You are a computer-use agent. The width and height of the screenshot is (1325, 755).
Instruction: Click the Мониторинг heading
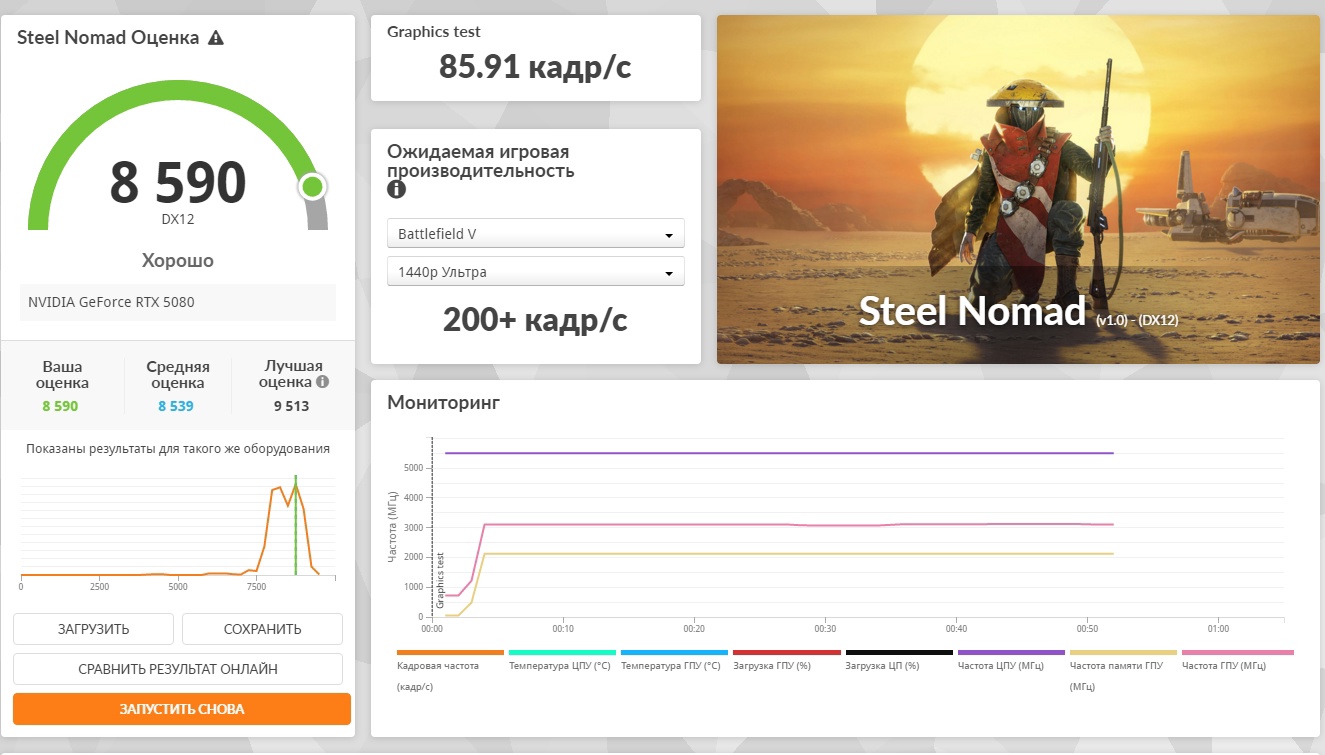pyautogui.click(x=443, y=403)
